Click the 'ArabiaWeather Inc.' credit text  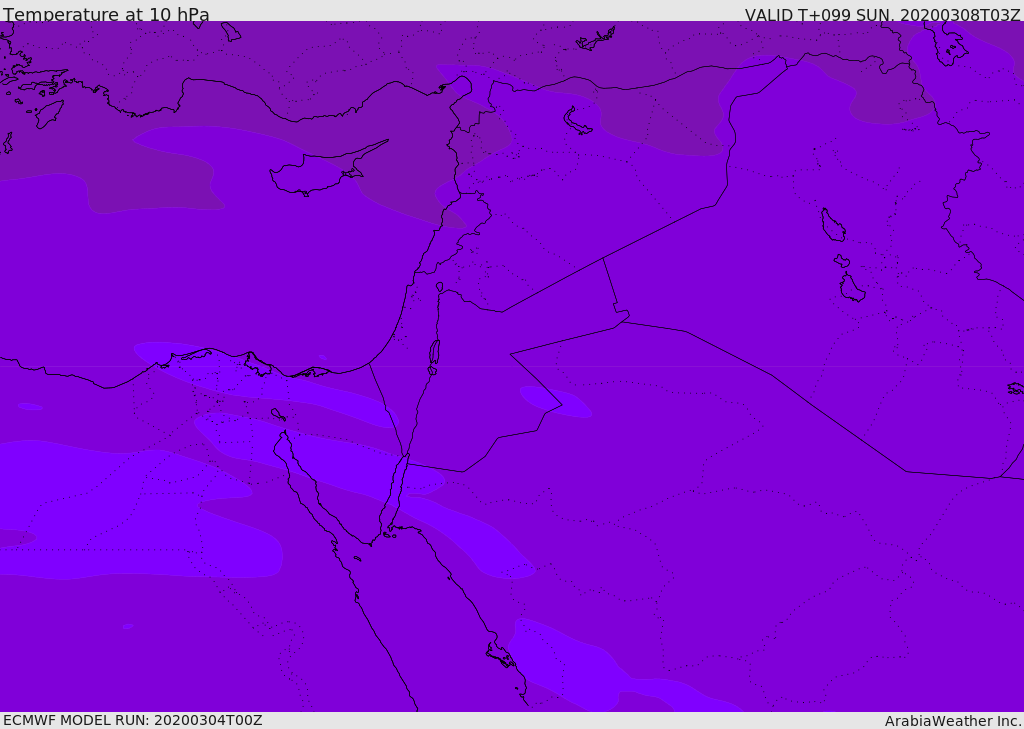[953, 721]
